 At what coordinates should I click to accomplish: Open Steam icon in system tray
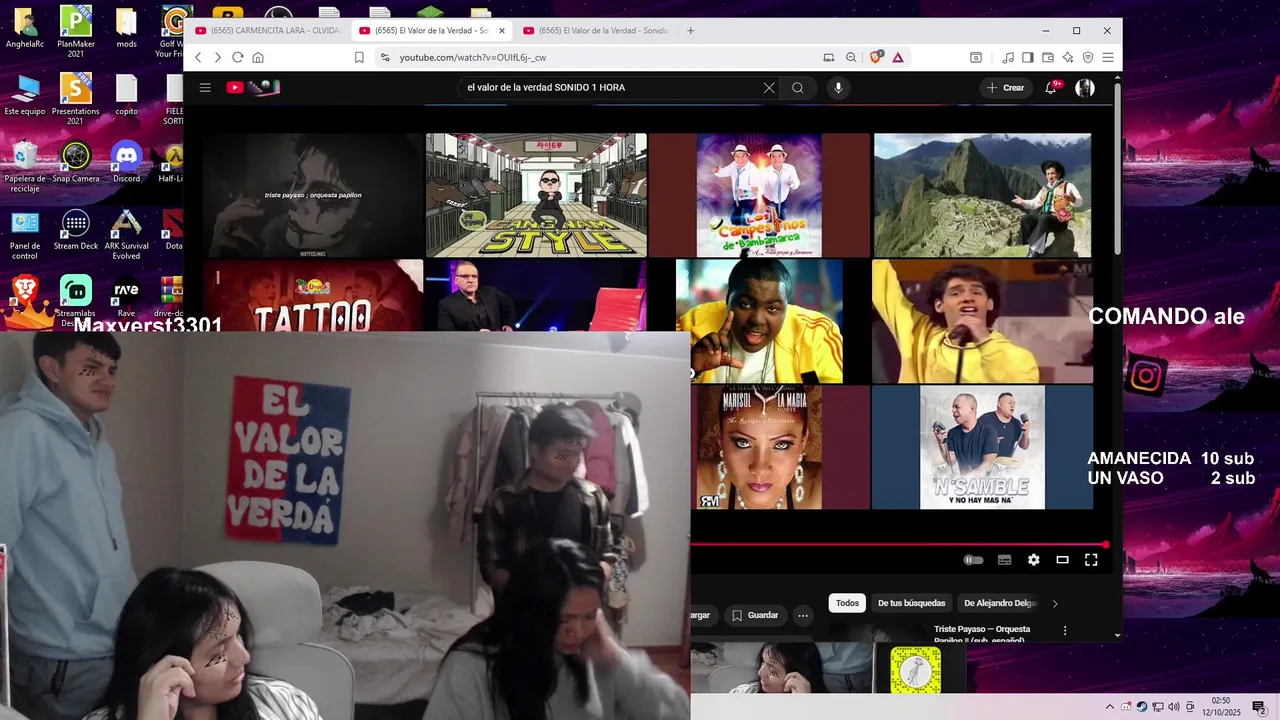coord(1142,707)
